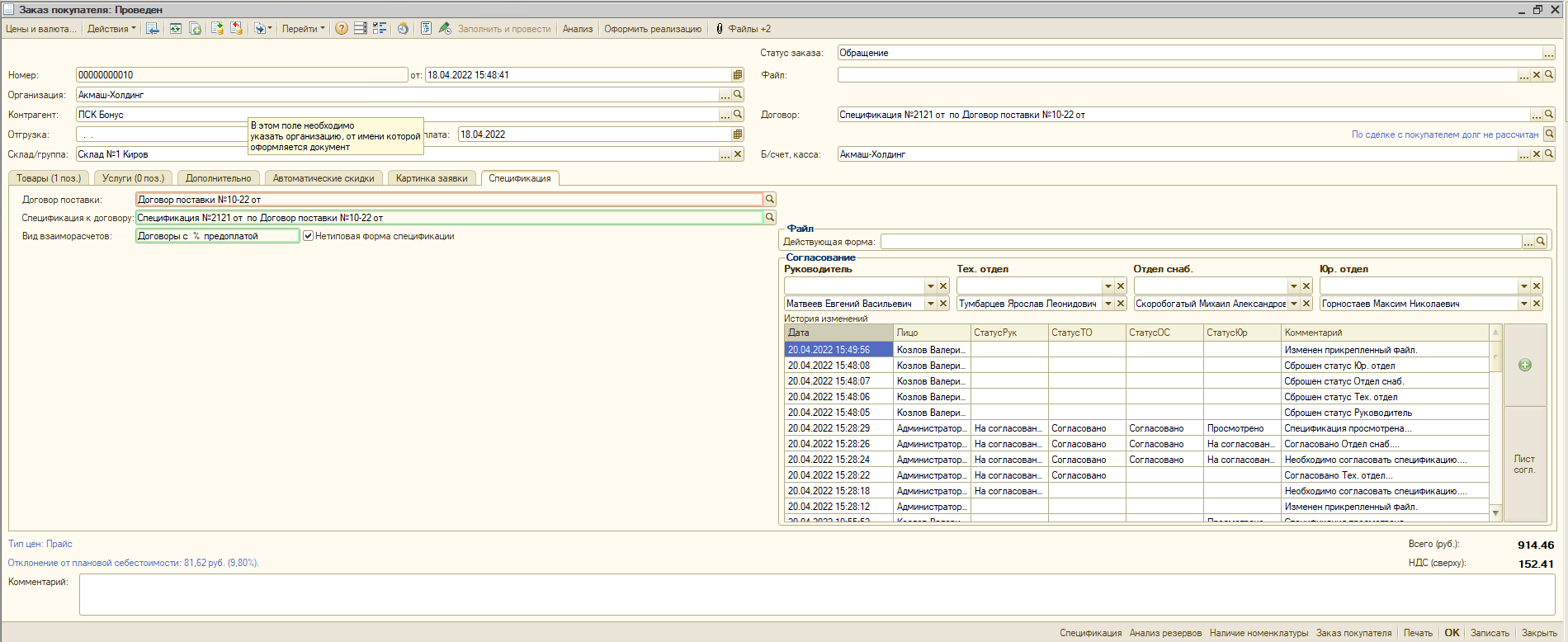Open dropdown for empty Руководитель status field
Viewport: 1568px width, 642px height.
(x=931, y=286)
